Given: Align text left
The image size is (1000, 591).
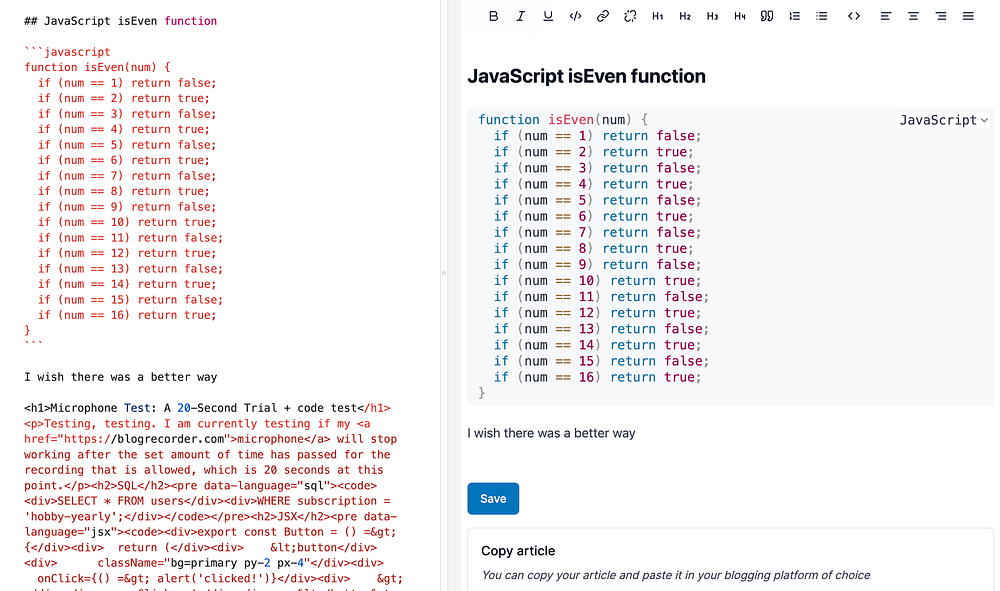Looking at the screenshot, I should 886,16.
